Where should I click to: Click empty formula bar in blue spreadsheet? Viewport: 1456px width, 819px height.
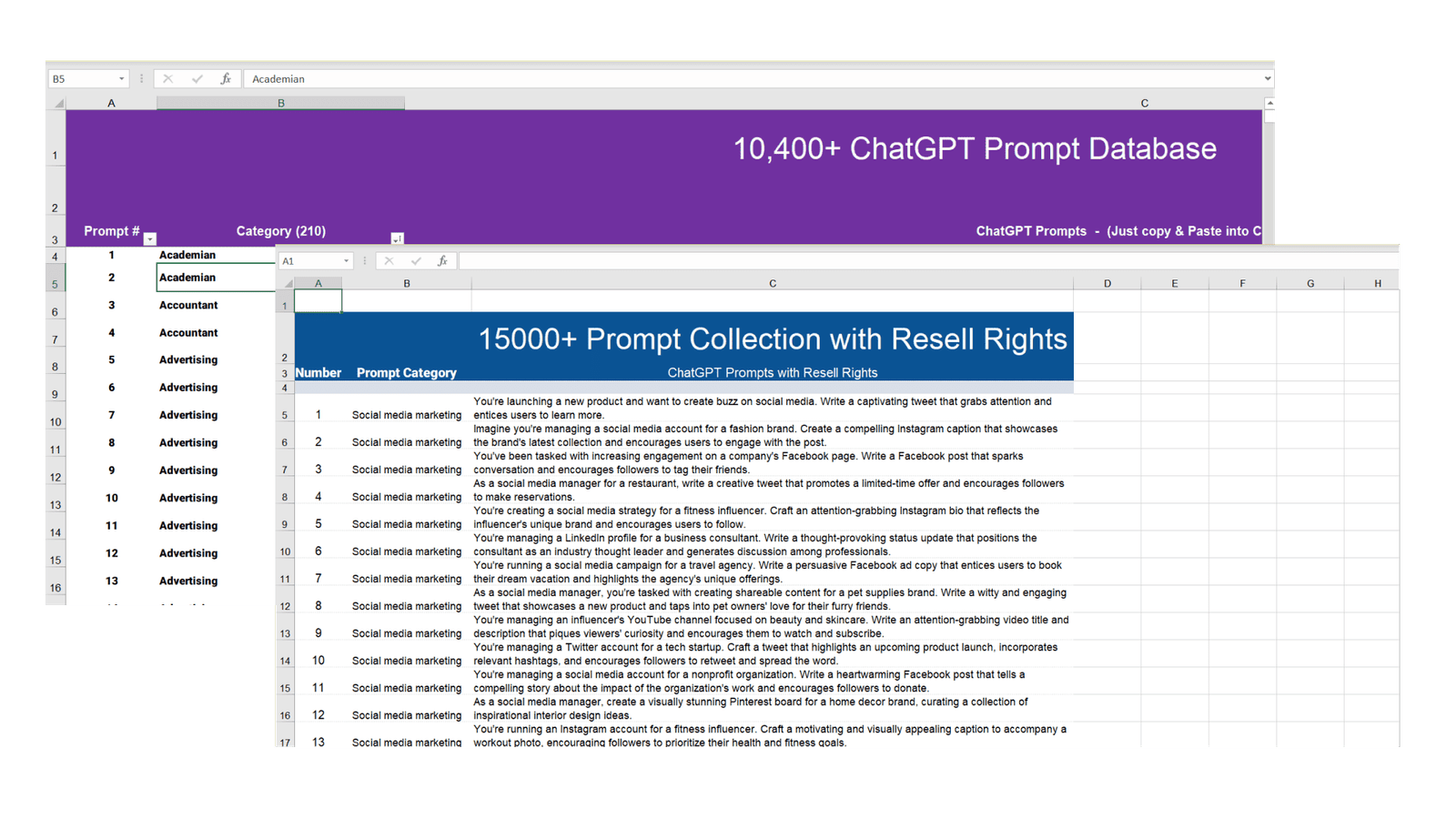click(928, 261)
